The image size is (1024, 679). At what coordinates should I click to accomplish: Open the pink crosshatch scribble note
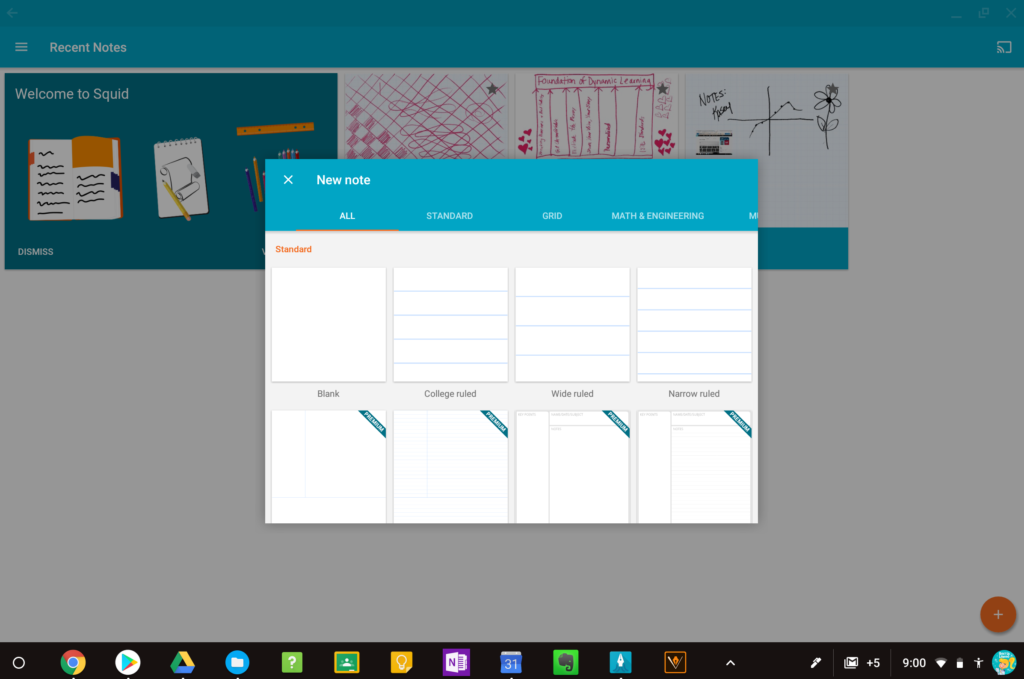[x=424, y=116]
